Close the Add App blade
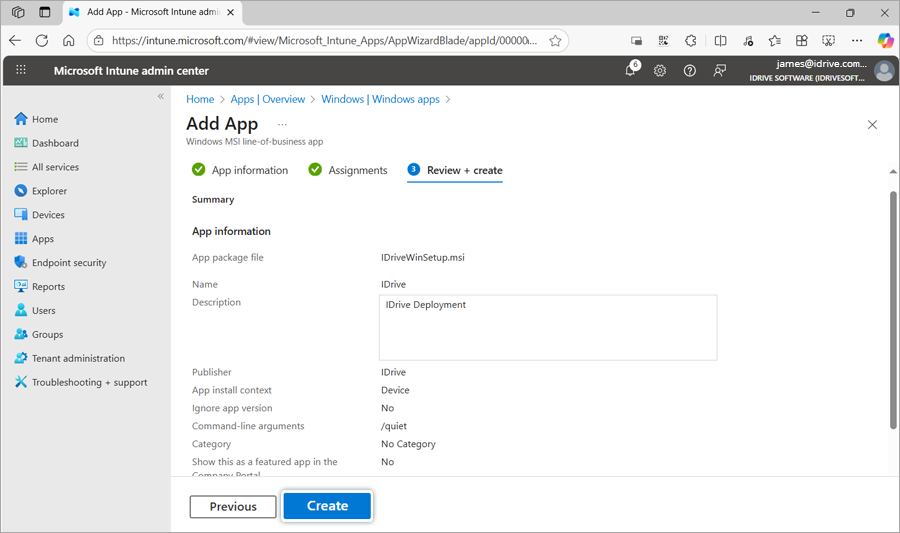Screen dimensions: 900x533 (x=872, y=125)
